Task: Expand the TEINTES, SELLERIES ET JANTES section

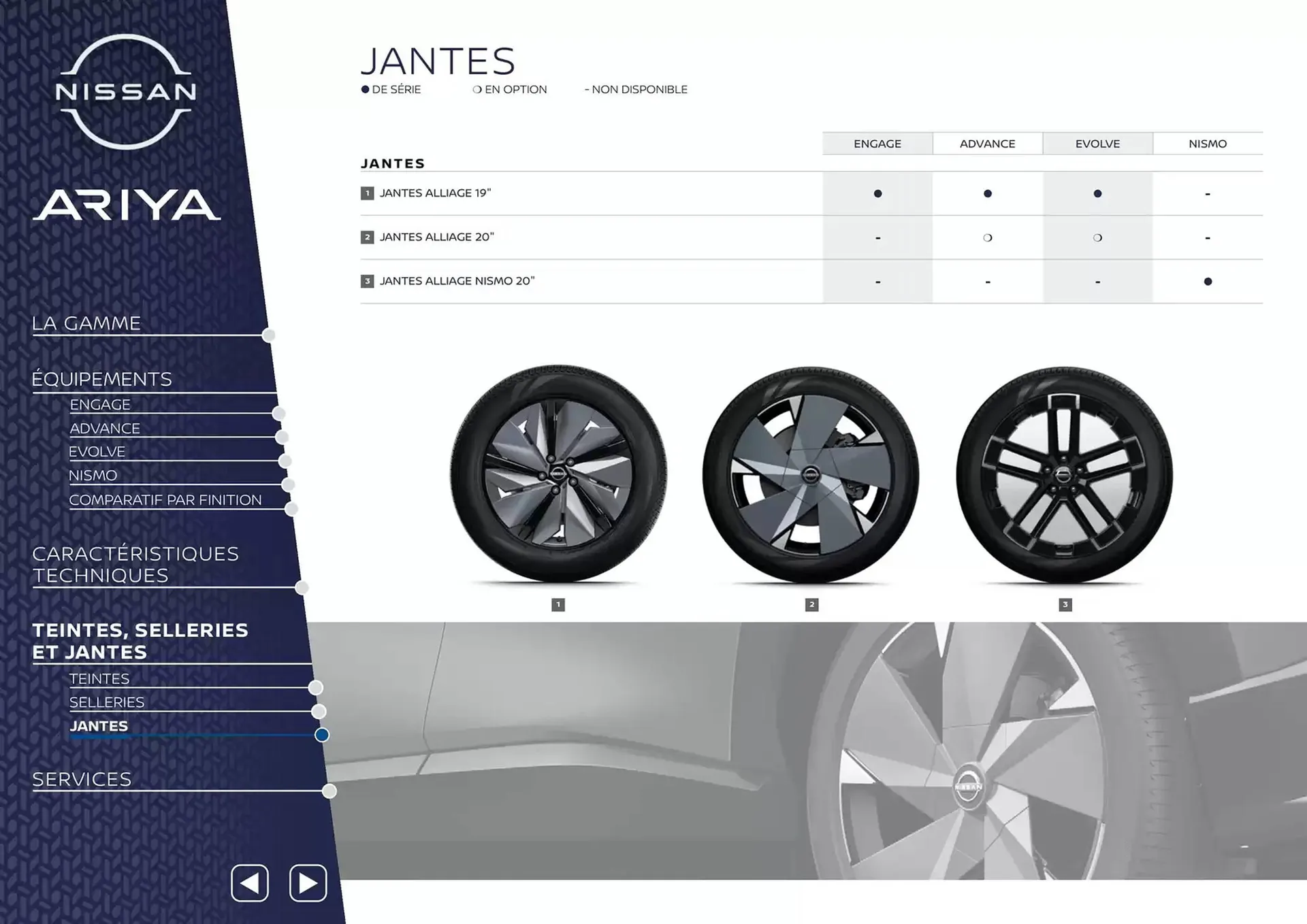Action: [140, 640]
